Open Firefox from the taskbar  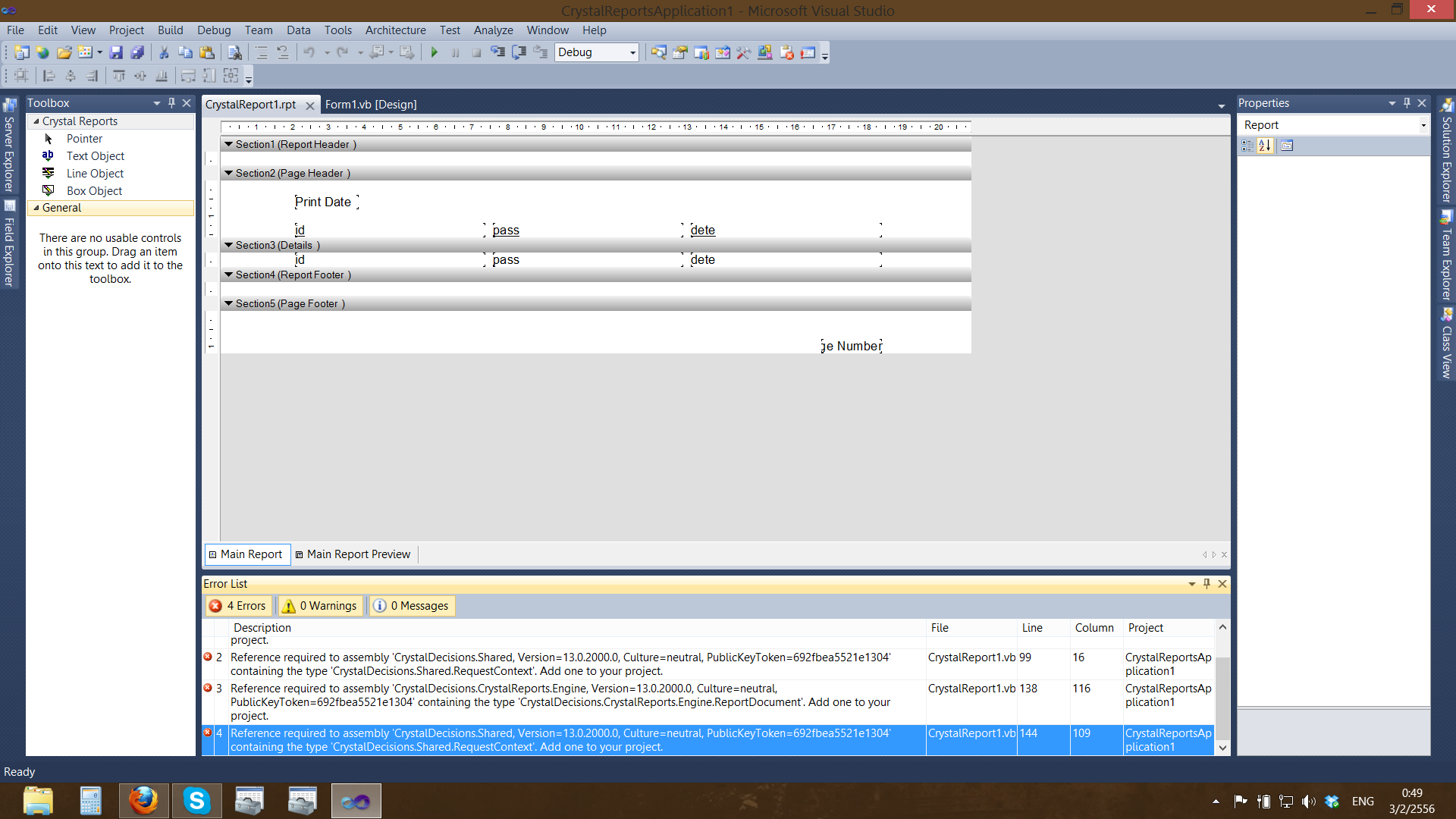(x=143, y=801)
